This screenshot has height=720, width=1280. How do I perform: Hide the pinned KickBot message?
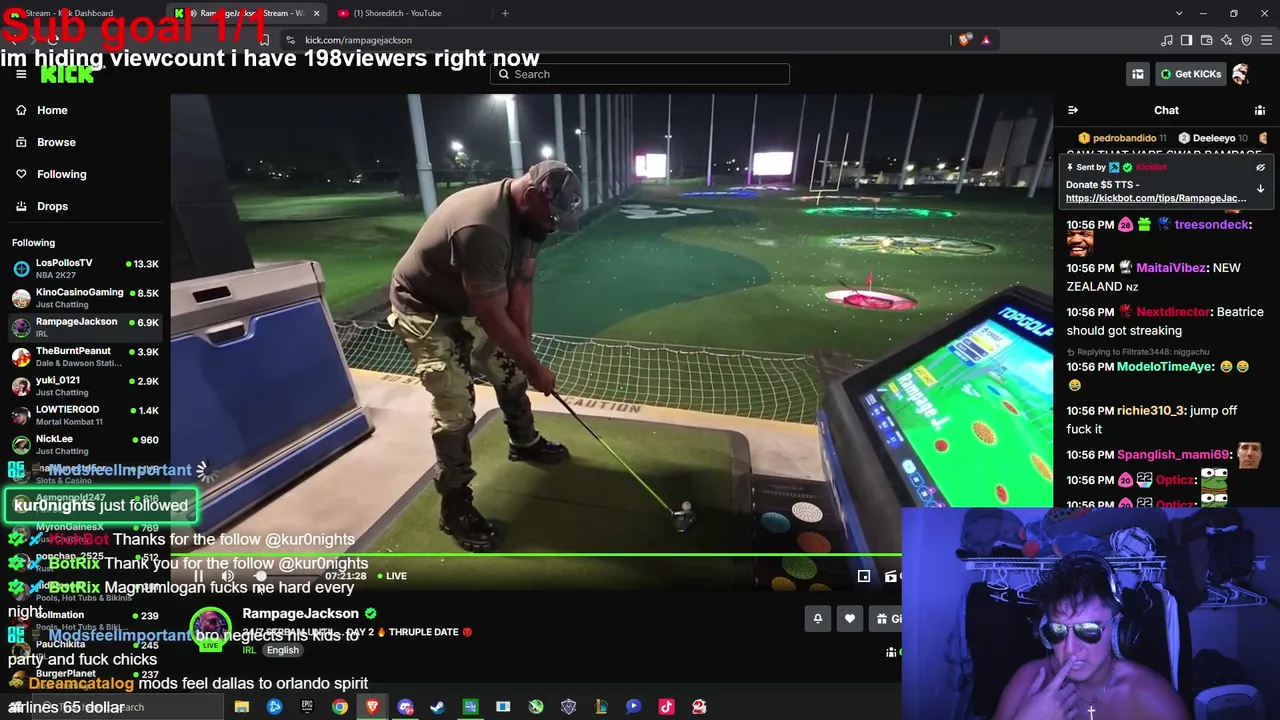click(1260, 168)
